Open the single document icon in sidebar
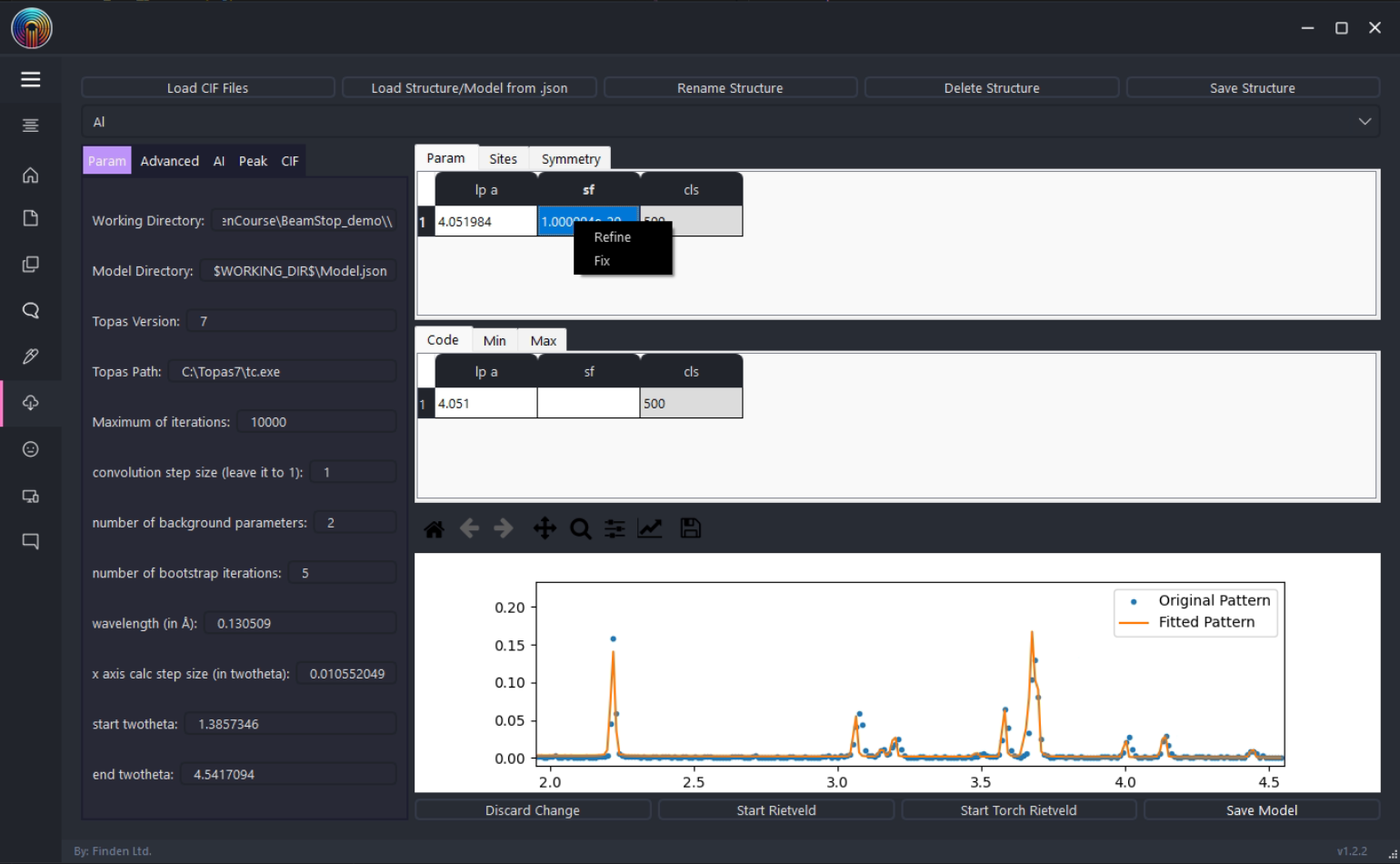Image resolution: width=1400 pixels, height=864 pixels. click(x=30, y=218)
